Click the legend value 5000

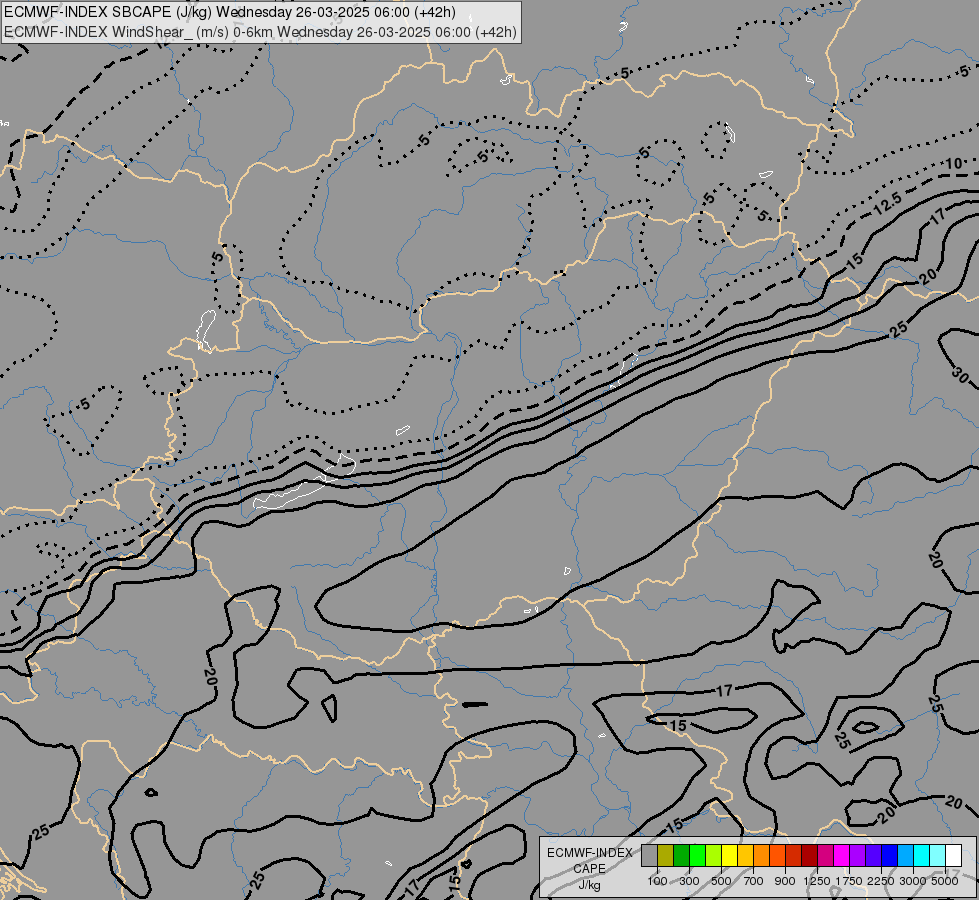945,881
